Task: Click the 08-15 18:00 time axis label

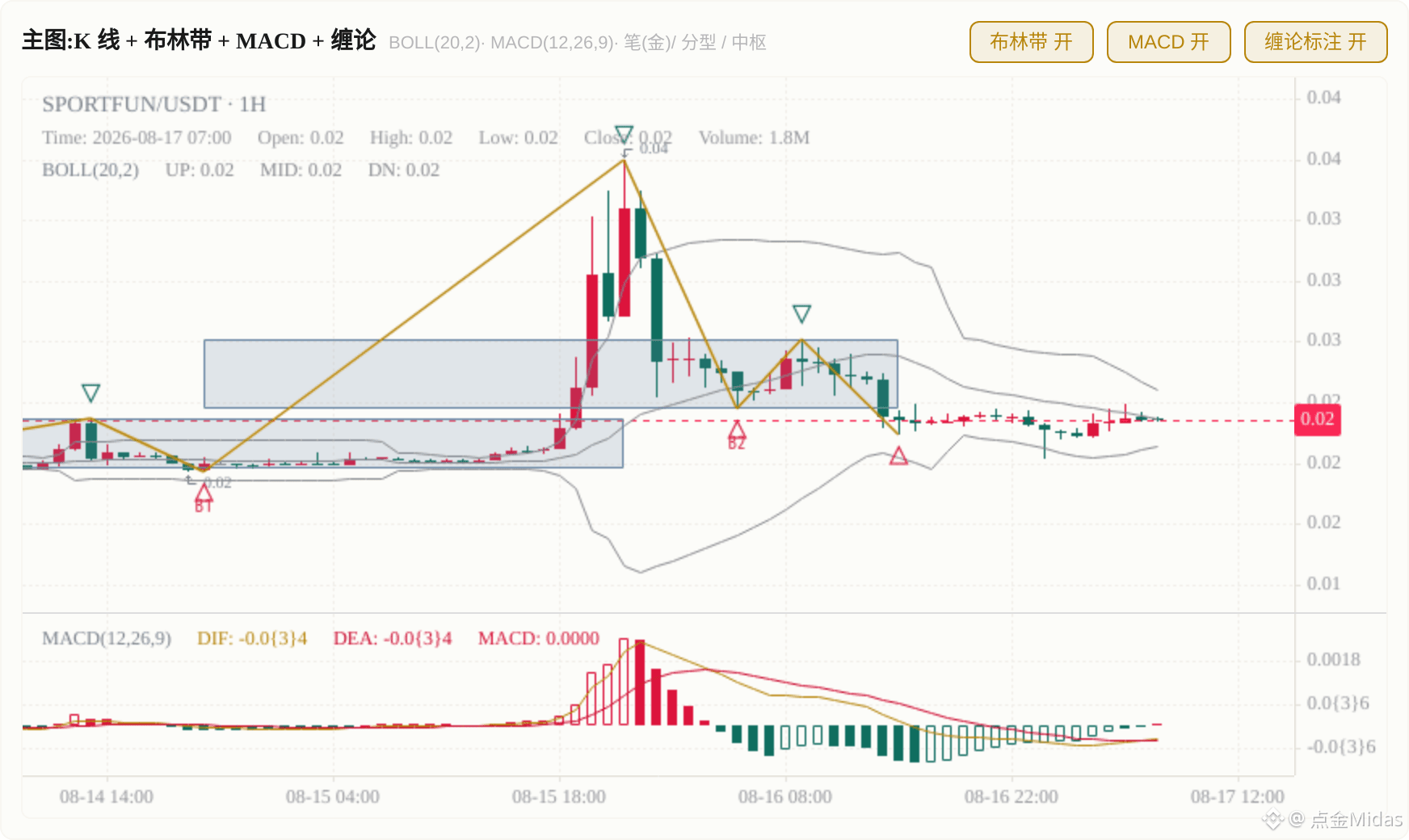Action: click(x=559, y=796)
